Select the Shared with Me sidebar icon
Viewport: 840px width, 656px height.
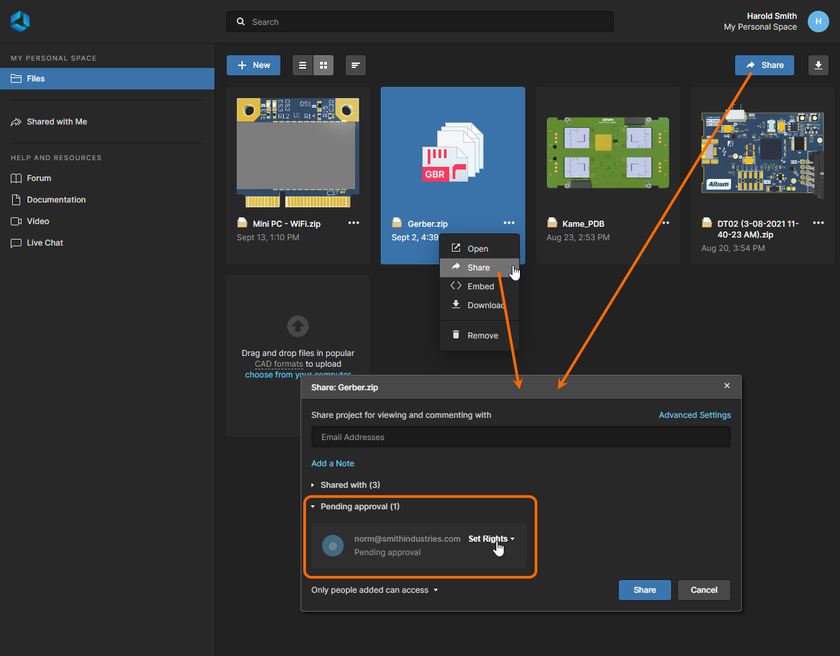point(13,121)
